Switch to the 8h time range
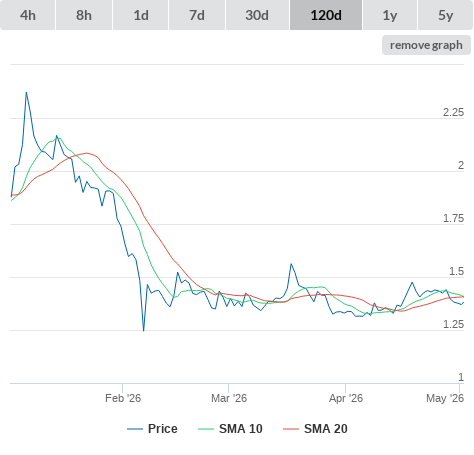 coord(84,15)
